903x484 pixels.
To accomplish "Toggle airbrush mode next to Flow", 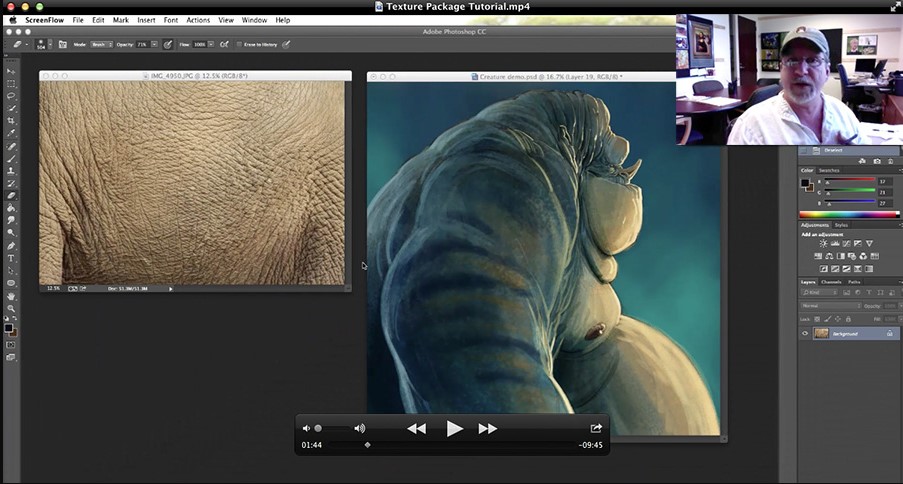I will click(225, 44).
